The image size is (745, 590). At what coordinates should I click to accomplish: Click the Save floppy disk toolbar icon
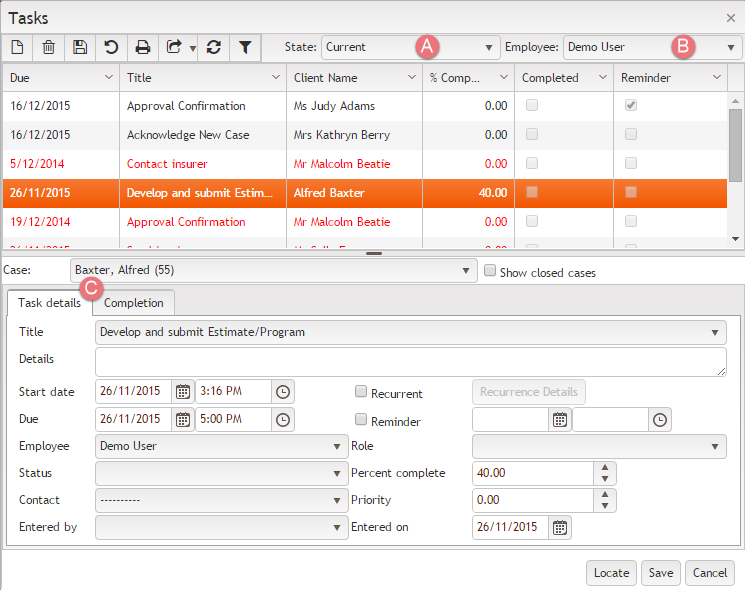pyautogui.click(x=80, y=47)
